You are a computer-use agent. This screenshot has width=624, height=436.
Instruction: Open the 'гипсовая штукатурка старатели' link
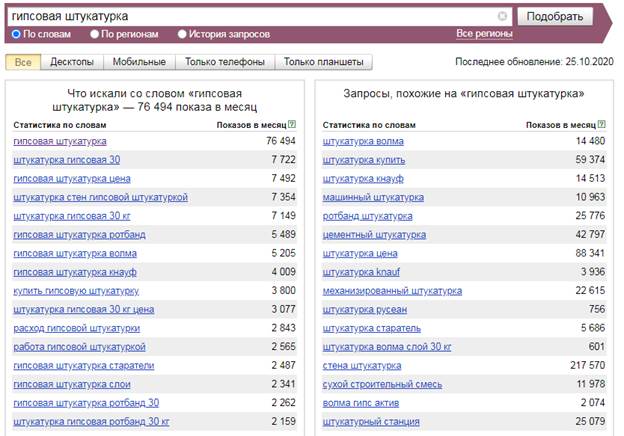pos(84,366)
